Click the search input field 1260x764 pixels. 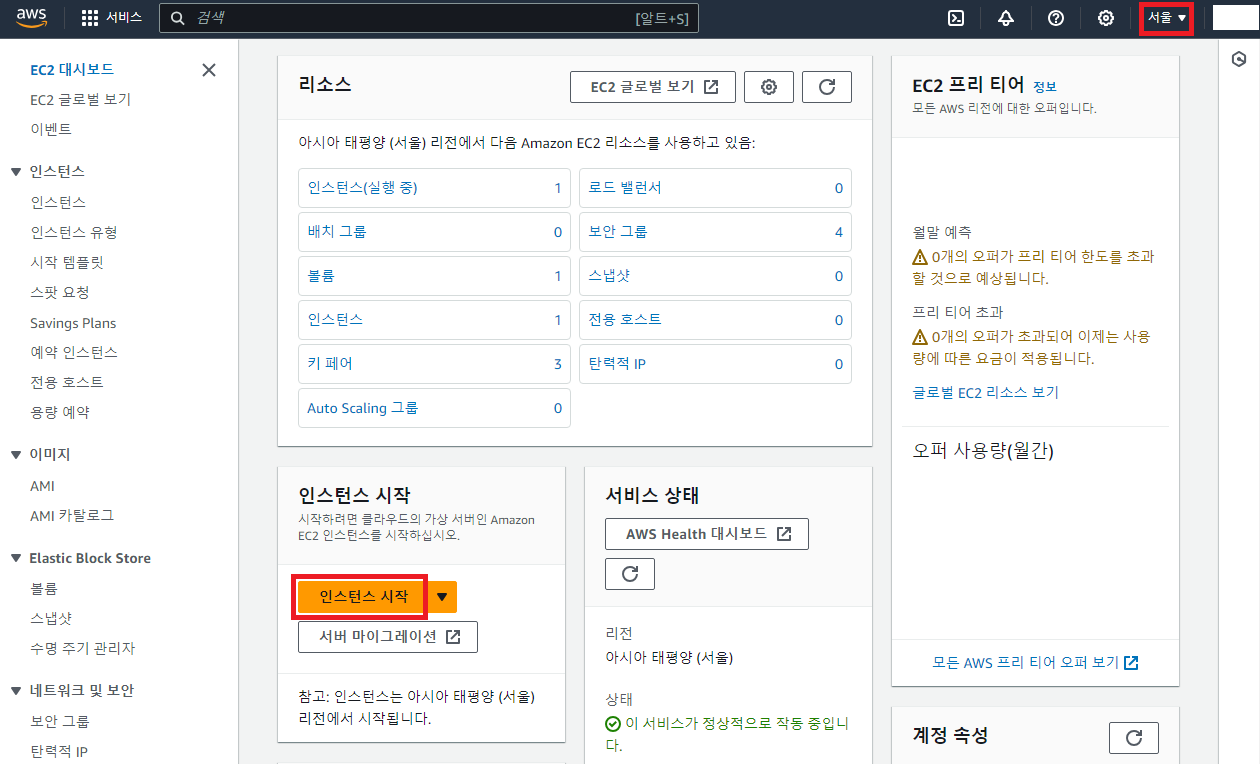(x=430, y=18)
